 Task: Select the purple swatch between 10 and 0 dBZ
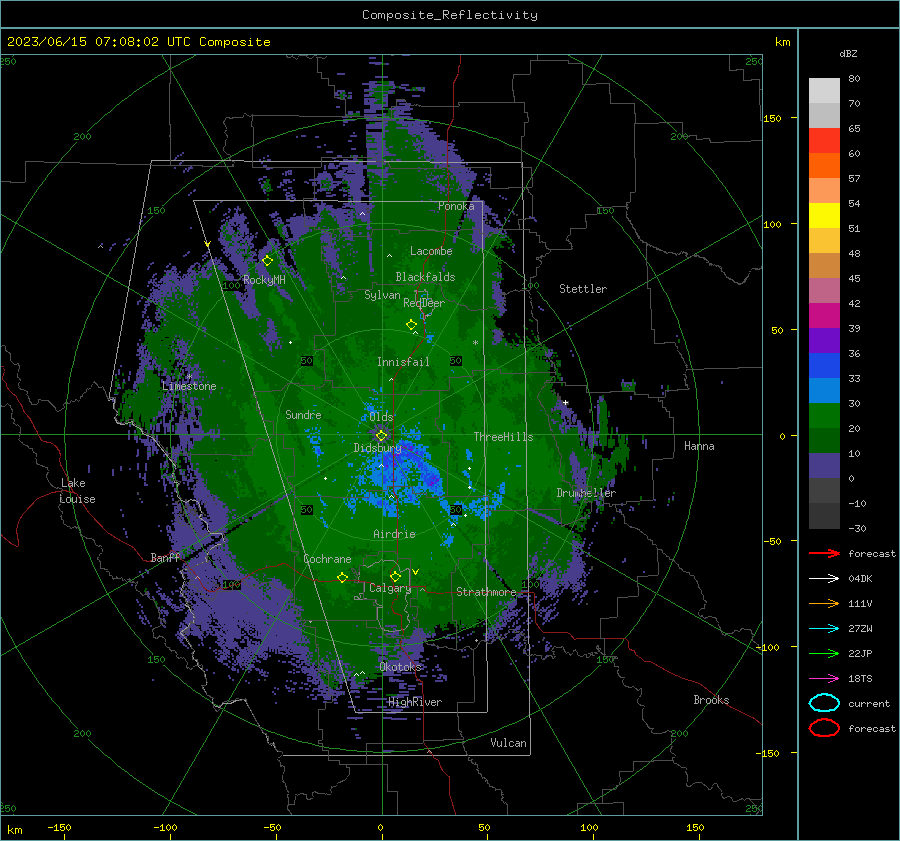824,466
